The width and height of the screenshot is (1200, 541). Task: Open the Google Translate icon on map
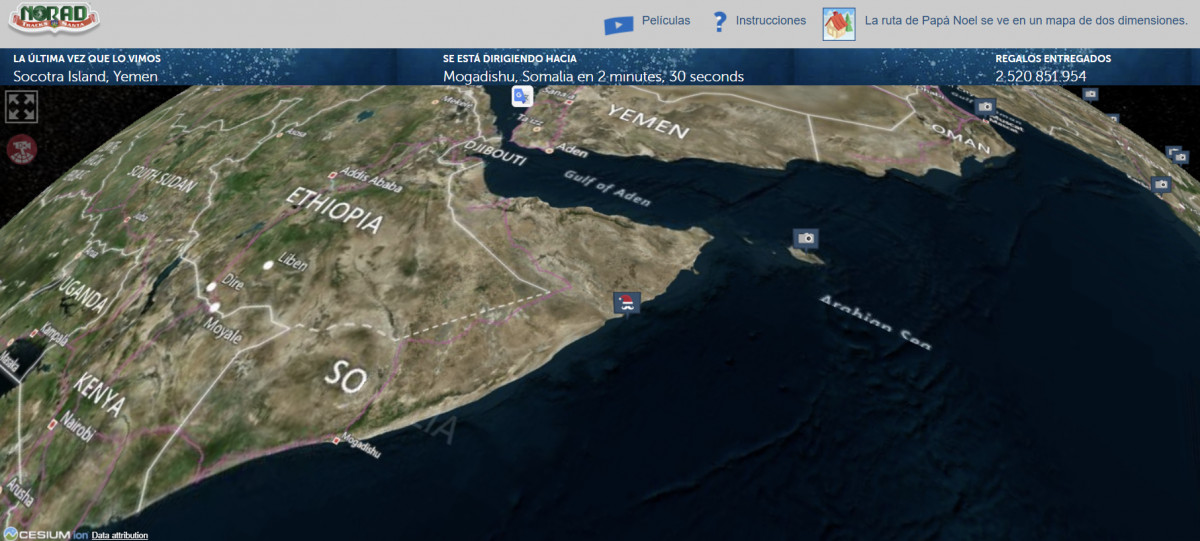pos(522,96)
